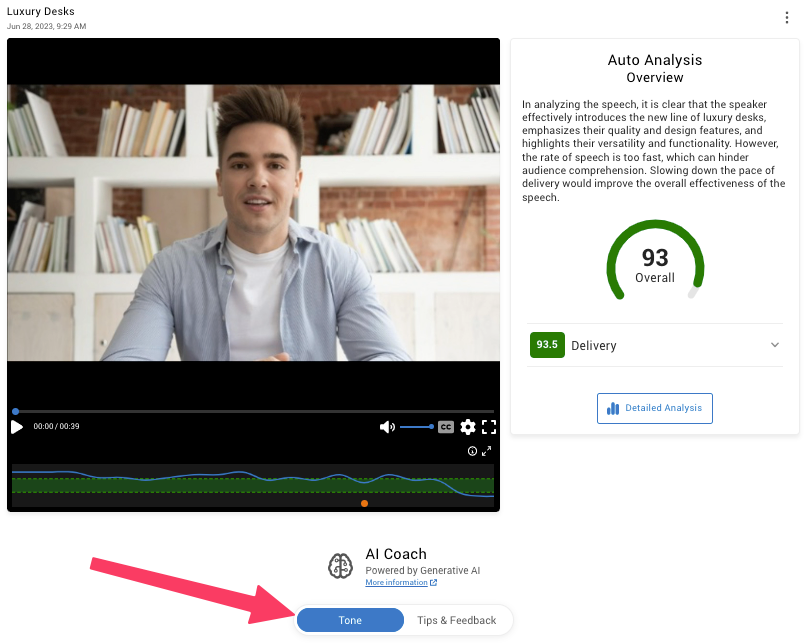Follow the More information link
The image size is (808, 644).
point(398,582)
